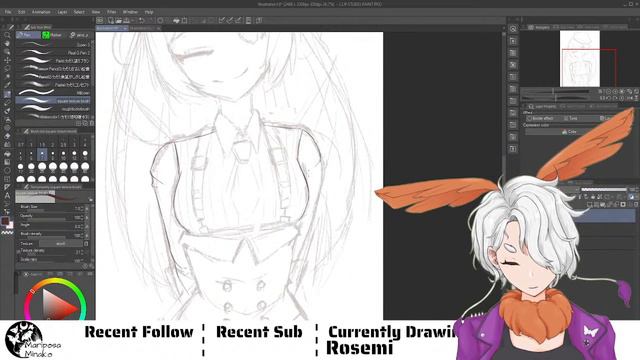The width and height of the screenshot is (640, 360).
Task: Click the Scale/Rotate transform icon
Action: click(184, 20)
